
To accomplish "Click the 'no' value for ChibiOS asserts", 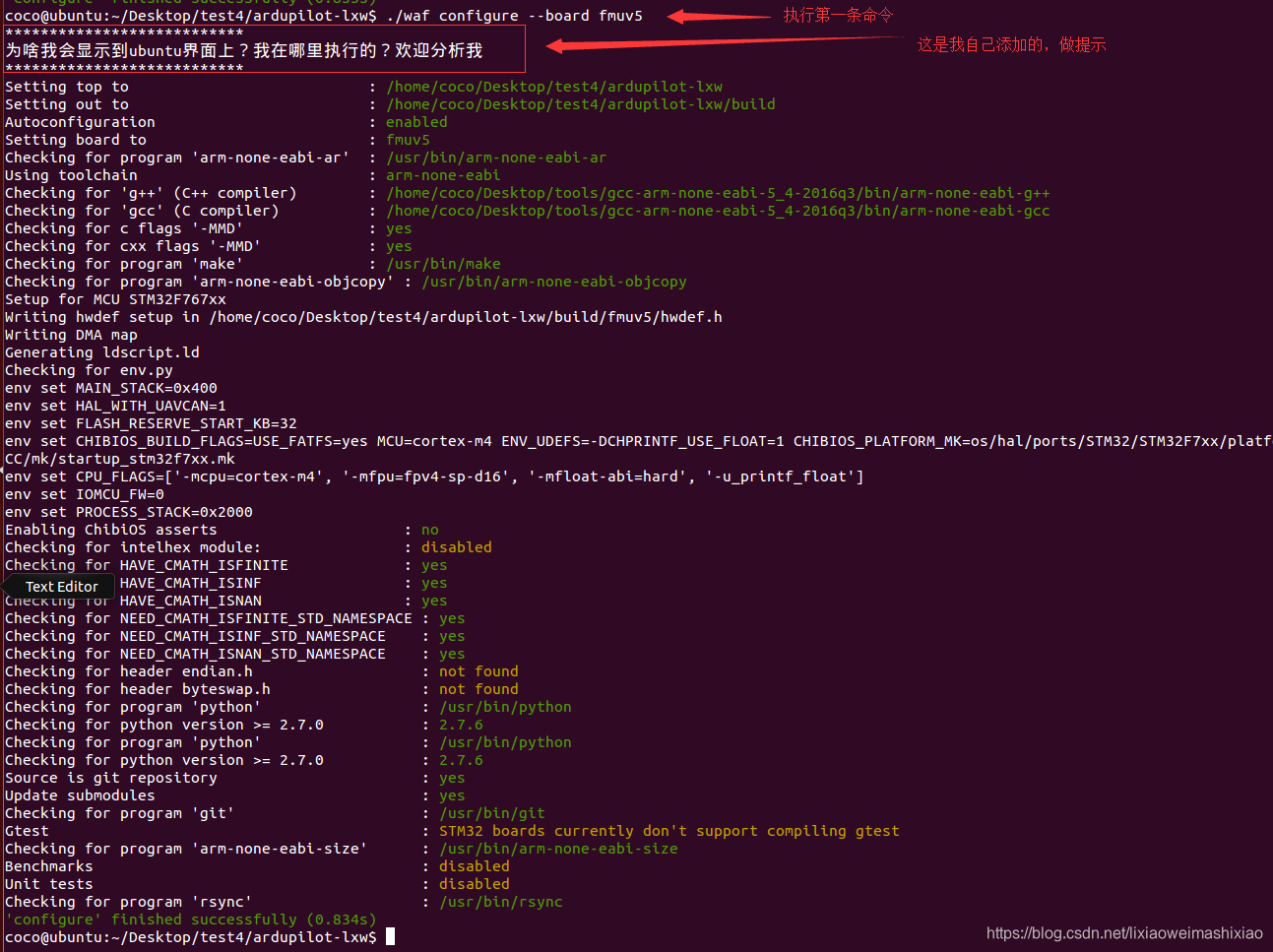I will pyautogui.click(x=430, y=530).
